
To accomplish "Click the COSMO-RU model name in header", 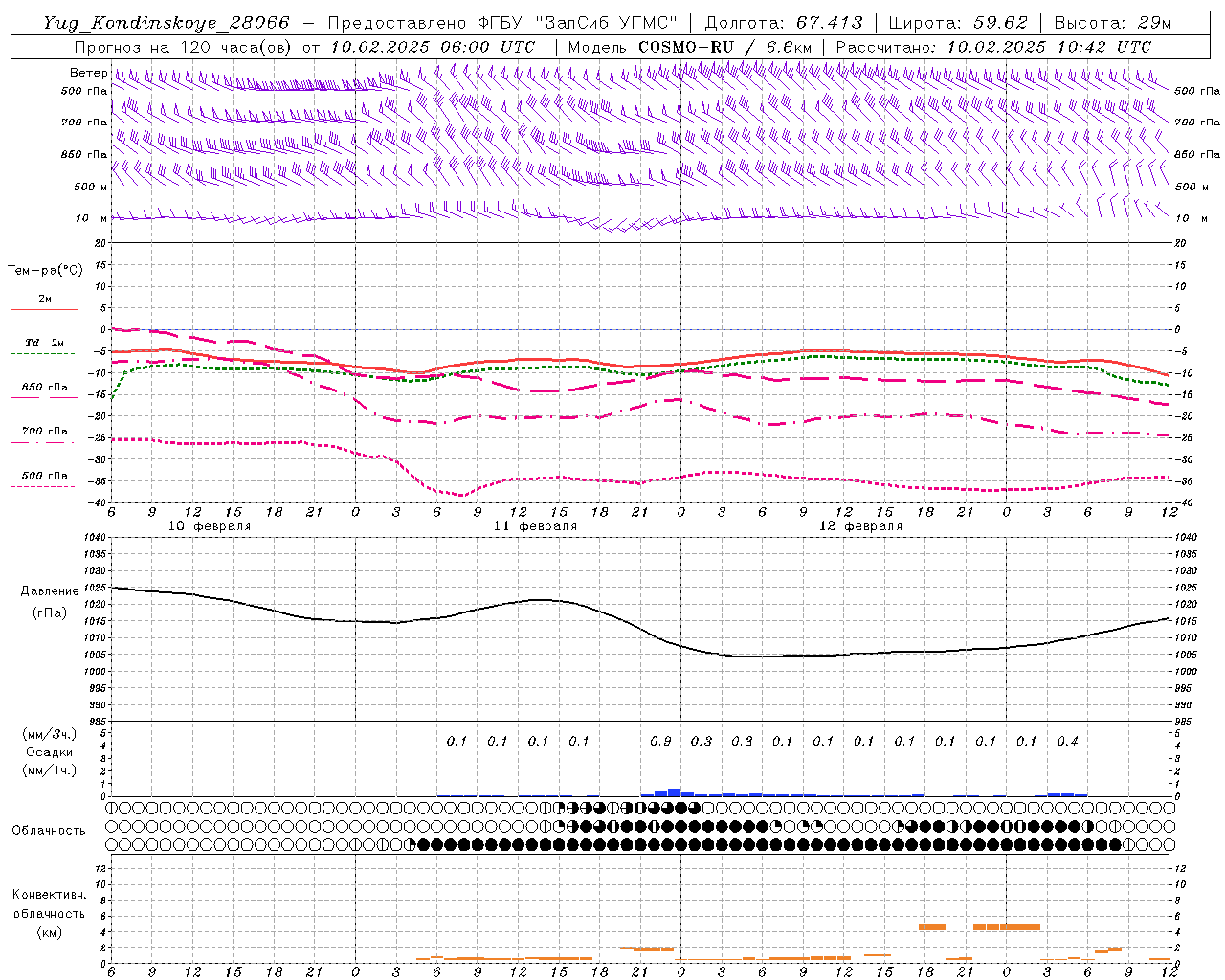I will tap(679, 47).
